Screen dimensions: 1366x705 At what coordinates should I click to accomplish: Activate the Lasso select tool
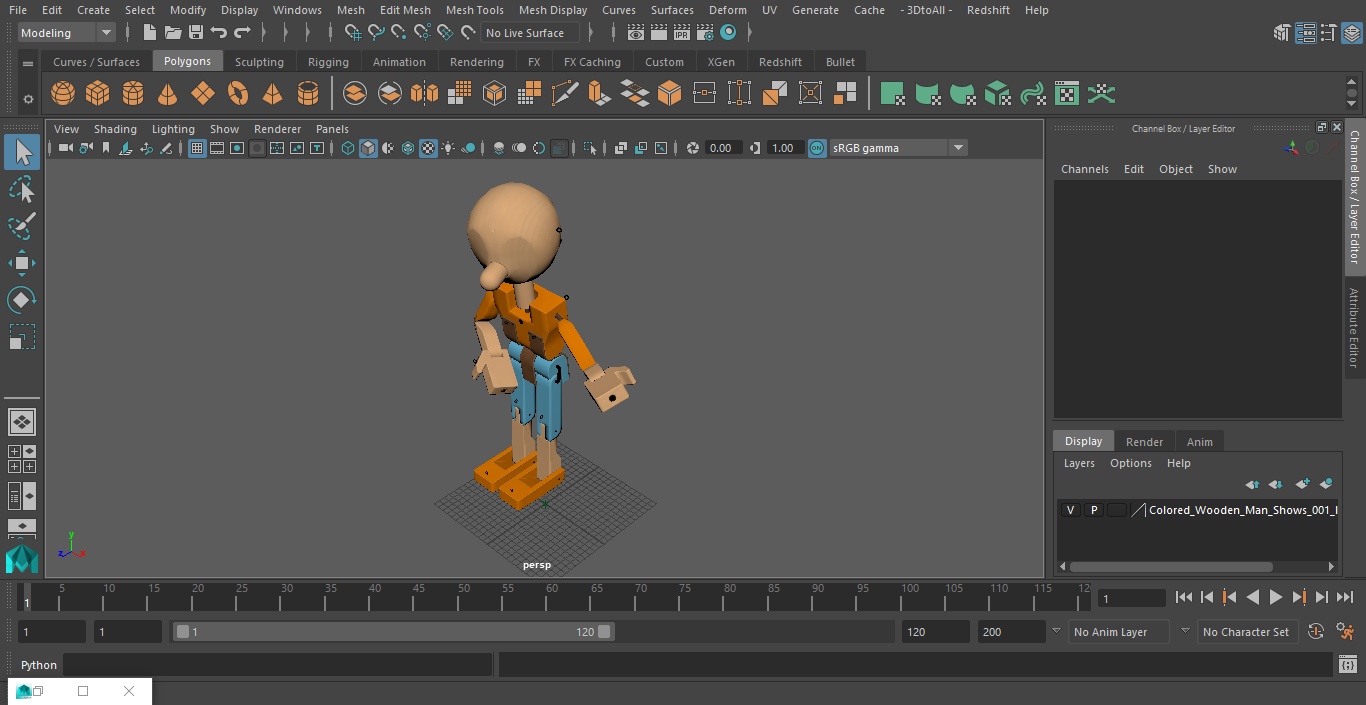tap(22, 189)
